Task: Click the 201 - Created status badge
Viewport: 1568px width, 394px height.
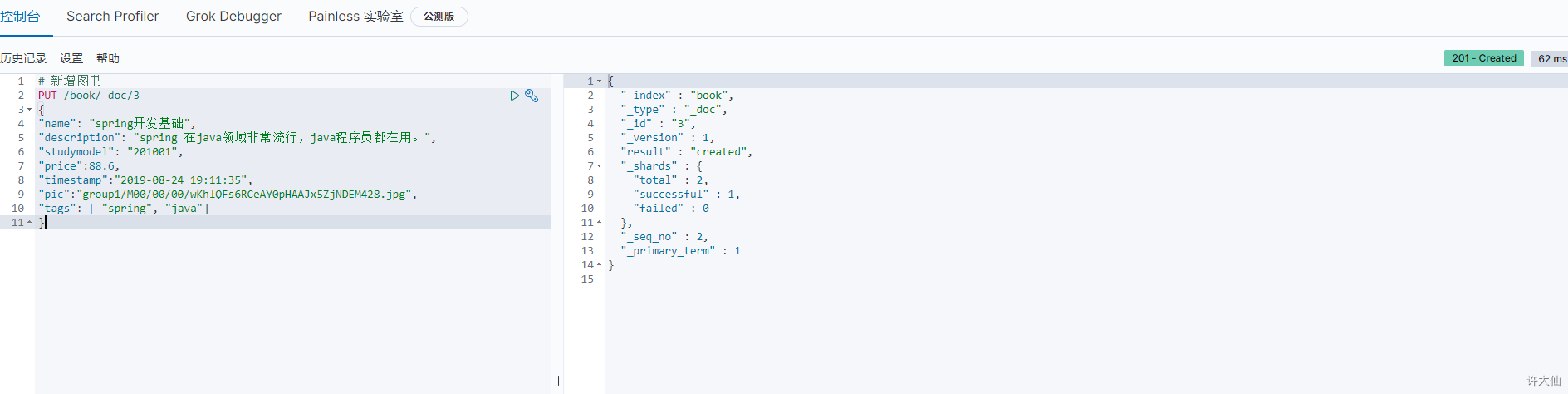Action: [1484, 58]
